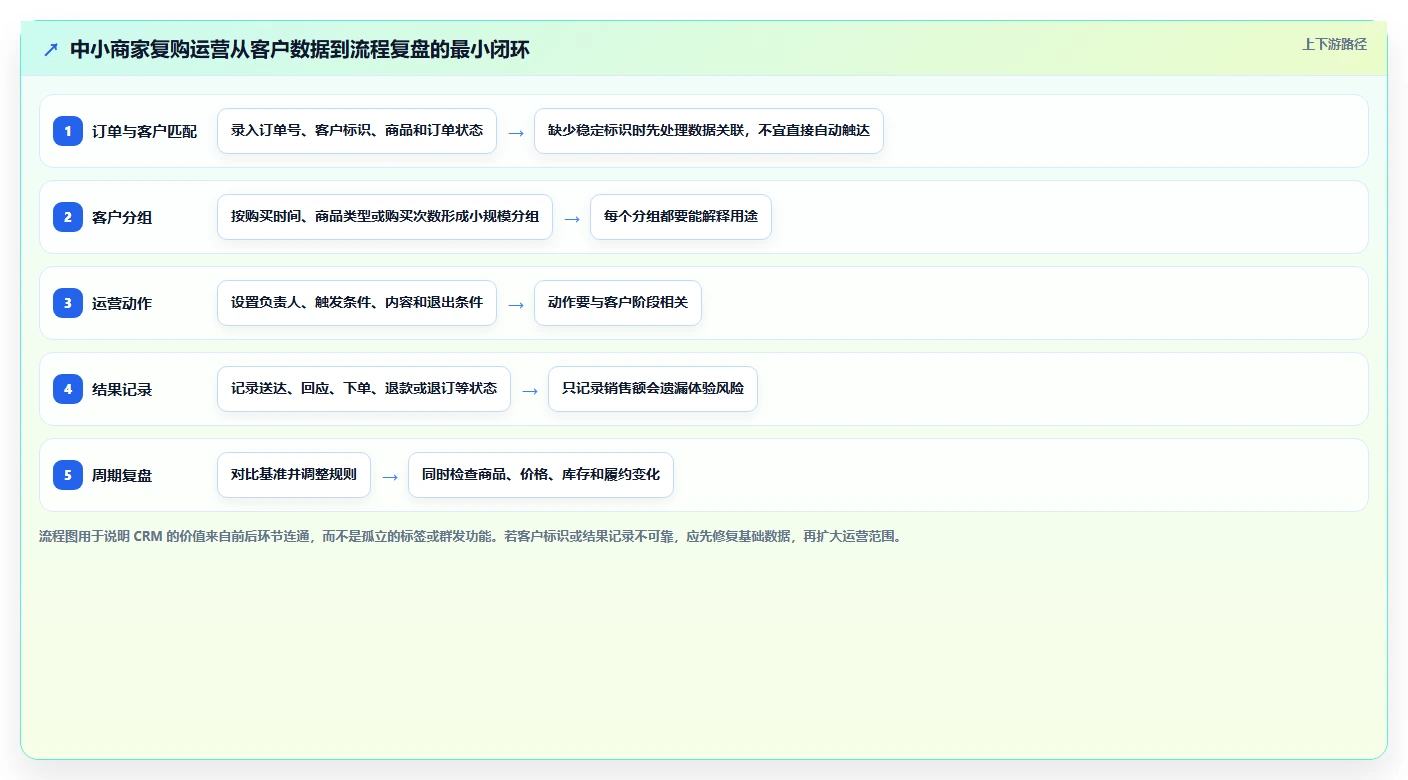This screenshot has height=780, width=1408.
Task: Click the 上下游路径 label
Action: 1334,44
